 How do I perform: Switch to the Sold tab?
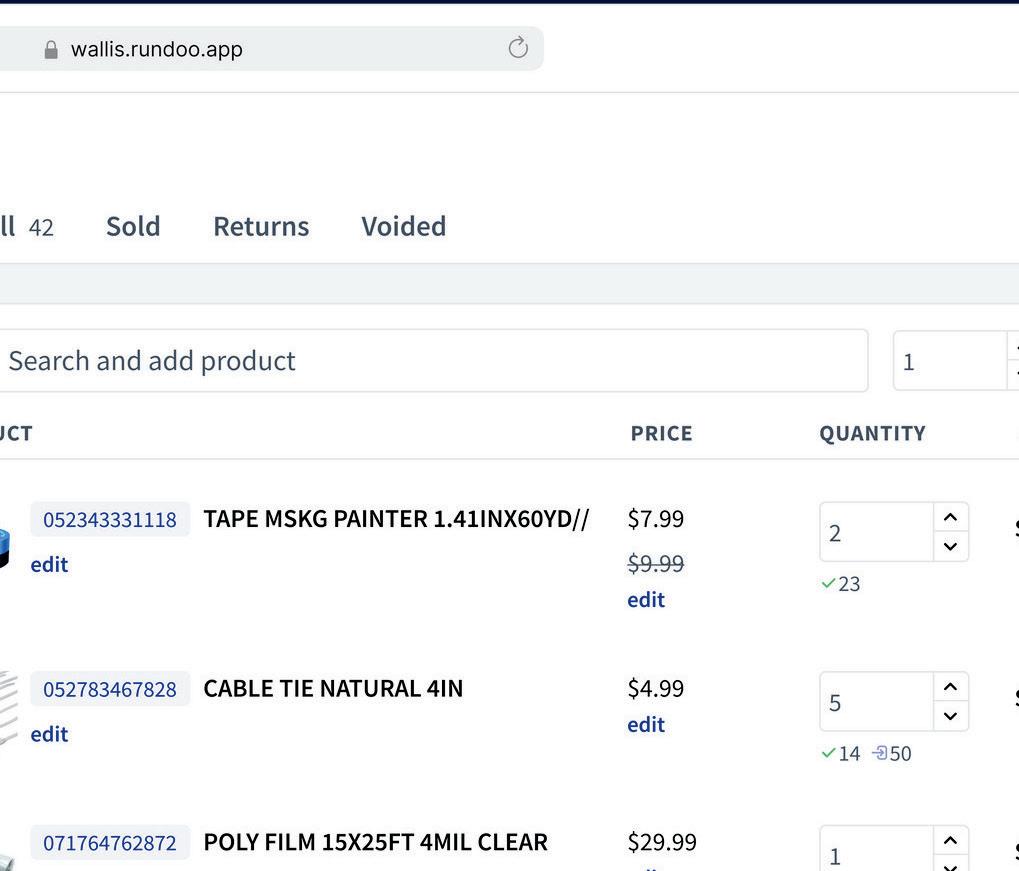tap(133, 226)
